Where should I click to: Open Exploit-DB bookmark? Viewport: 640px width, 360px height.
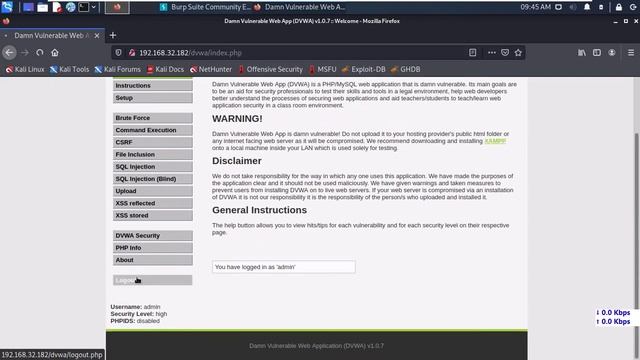(364, 69)
